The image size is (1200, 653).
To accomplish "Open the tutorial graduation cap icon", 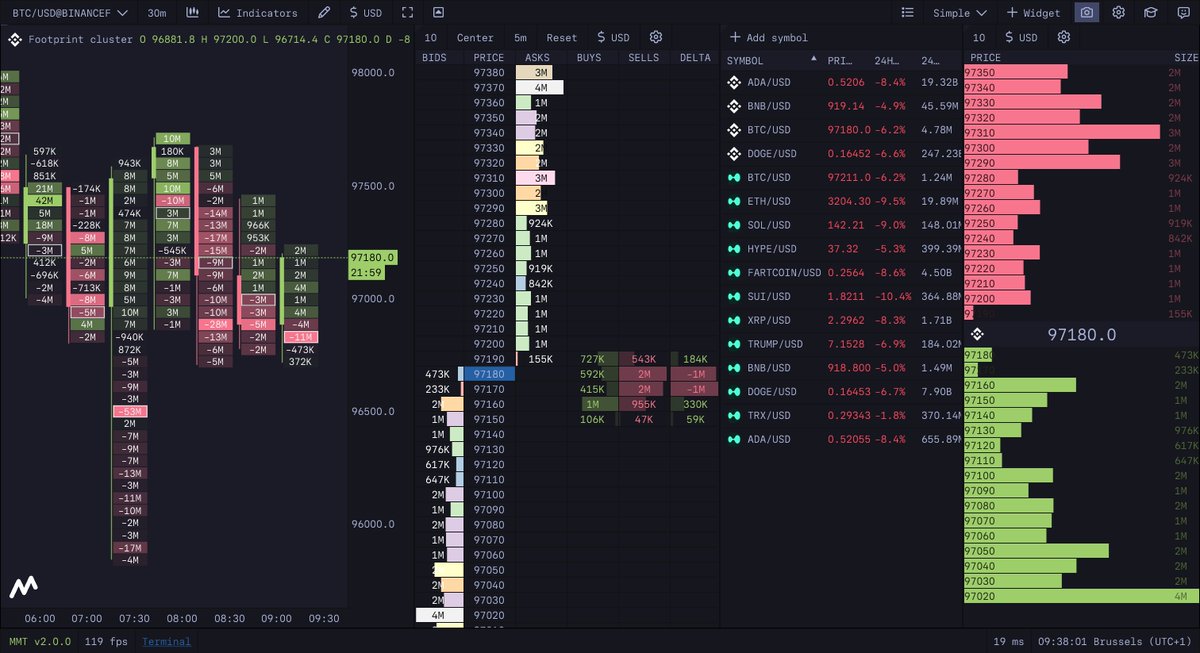I will pos(1150,12).
